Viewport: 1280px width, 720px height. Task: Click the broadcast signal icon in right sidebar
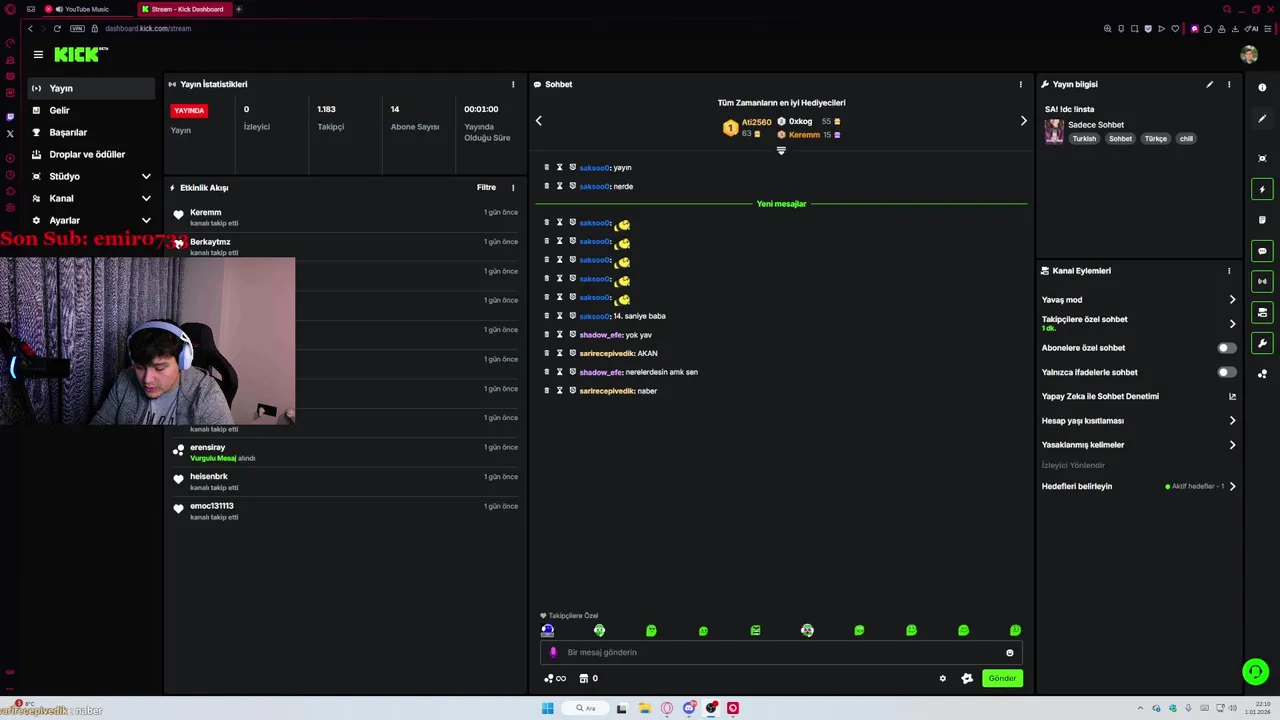pos(1262,282)
